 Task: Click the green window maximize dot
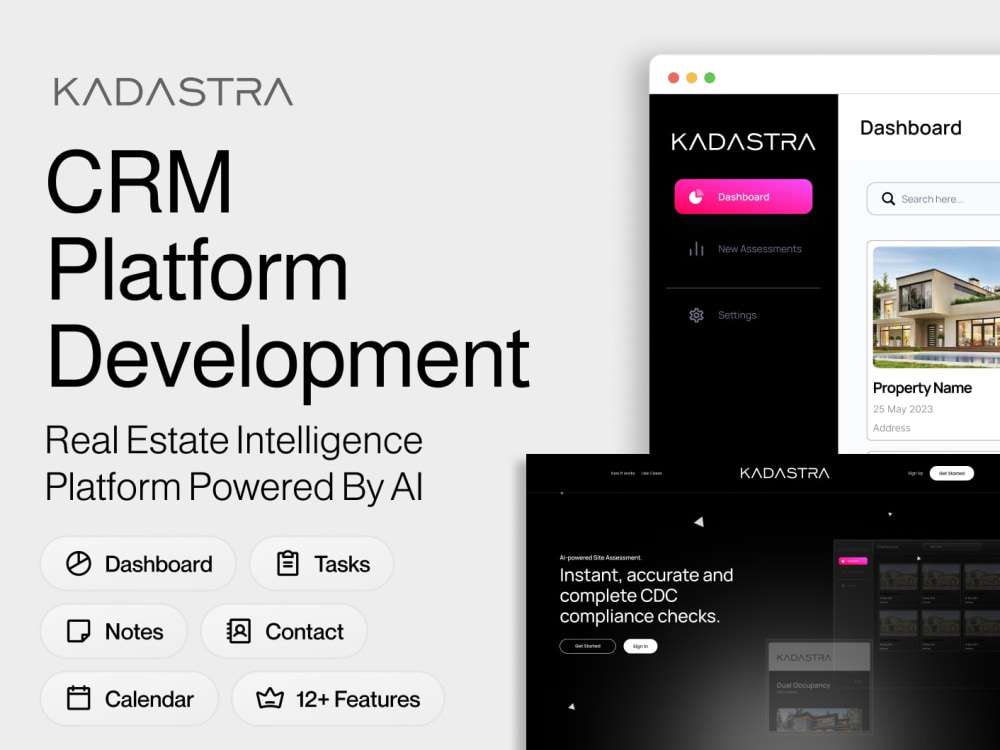coord(710,78)
